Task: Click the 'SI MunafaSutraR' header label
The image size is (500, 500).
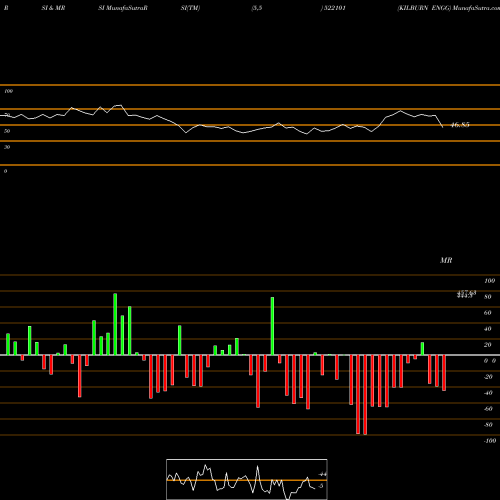Action: (x=123, y=8)
